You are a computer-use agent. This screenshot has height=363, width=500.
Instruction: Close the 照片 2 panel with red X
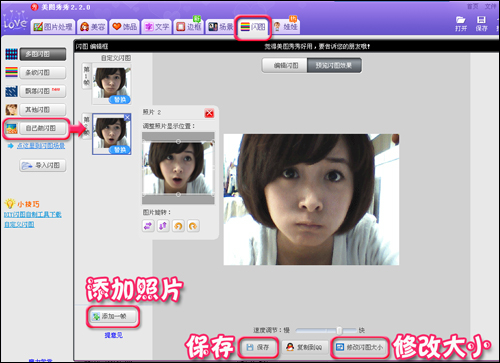(209, 113)
